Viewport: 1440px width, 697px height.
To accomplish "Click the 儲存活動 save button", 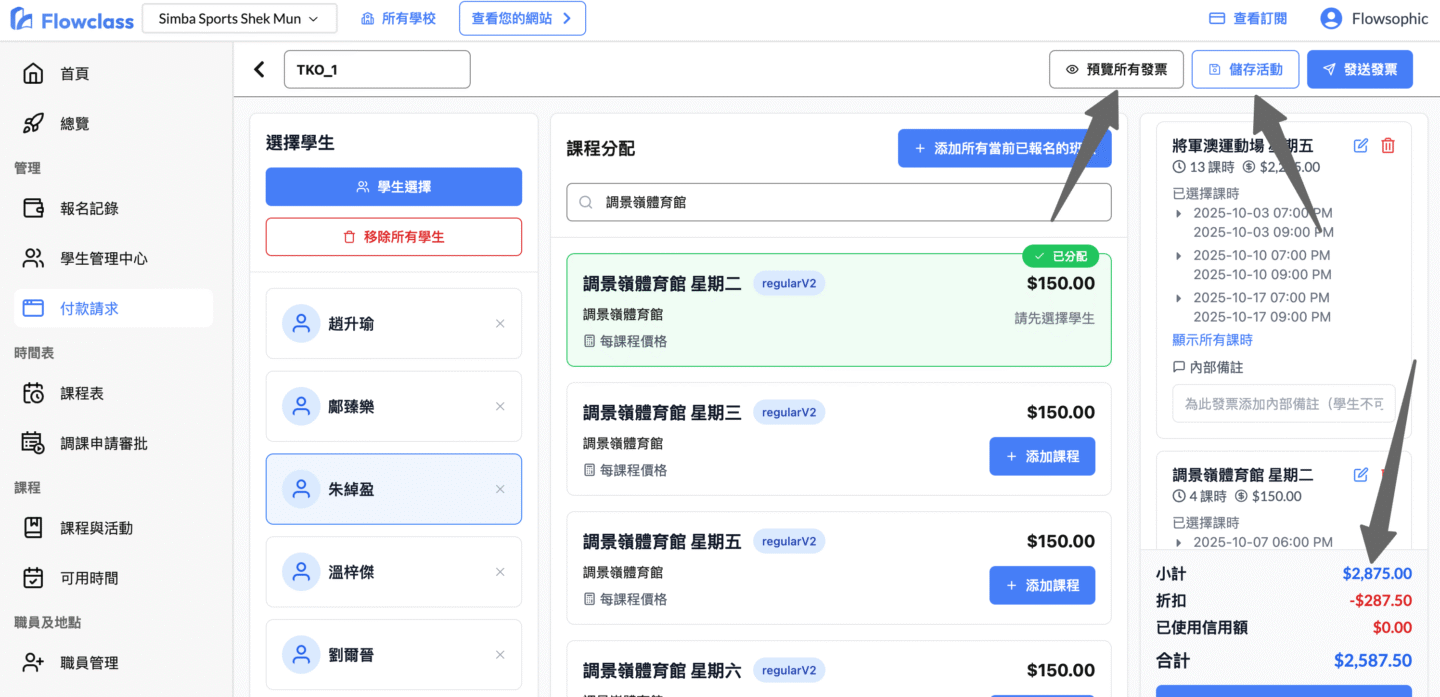I will [1245, 70].
